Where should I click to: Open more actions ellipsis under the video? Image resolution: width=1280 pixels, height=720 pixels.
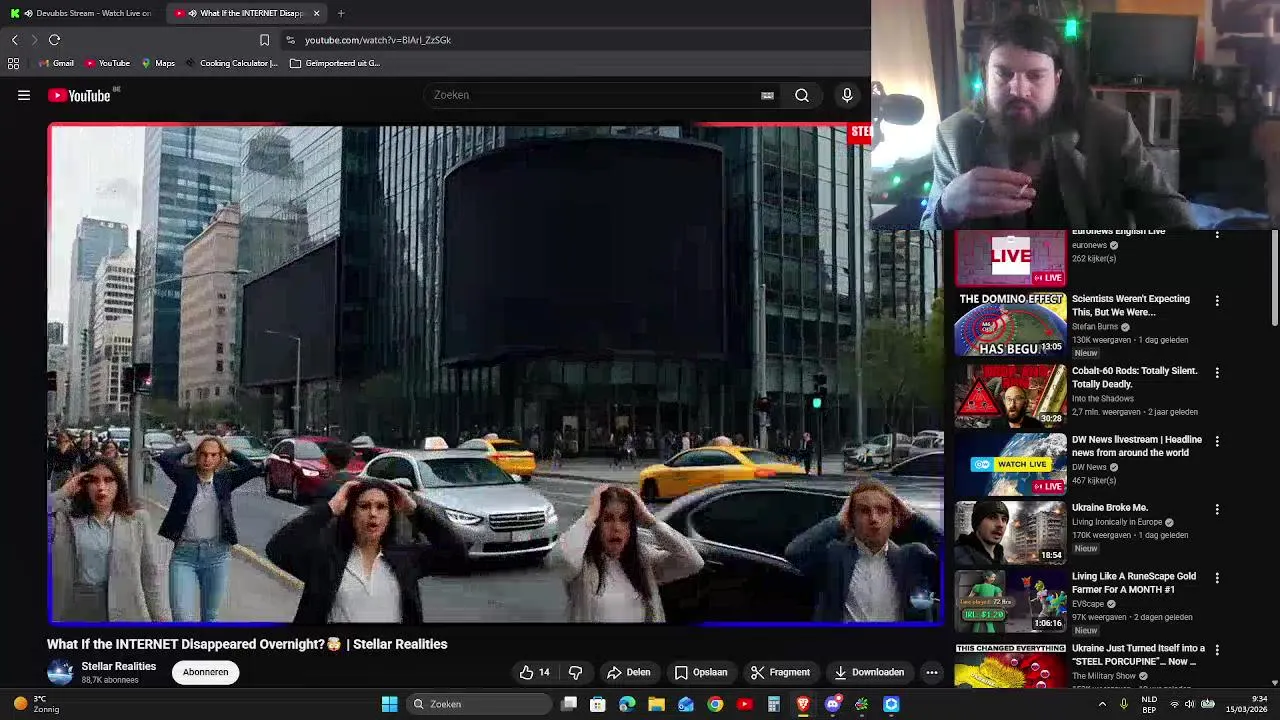tap(932, 672)
